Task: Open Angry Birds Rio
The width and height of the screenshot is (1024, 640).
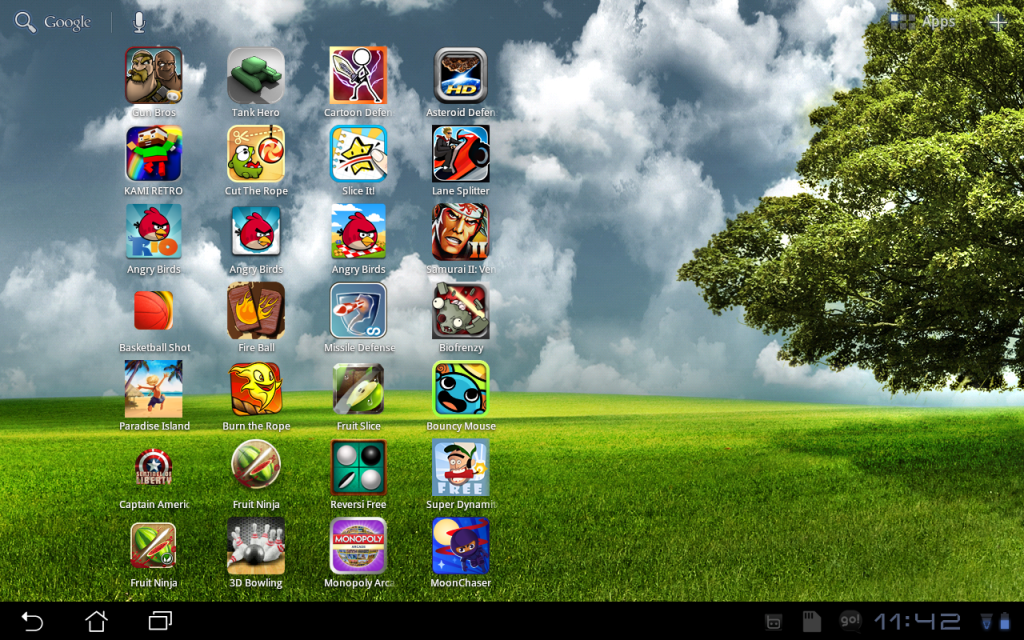Action: tap(154, 232)
